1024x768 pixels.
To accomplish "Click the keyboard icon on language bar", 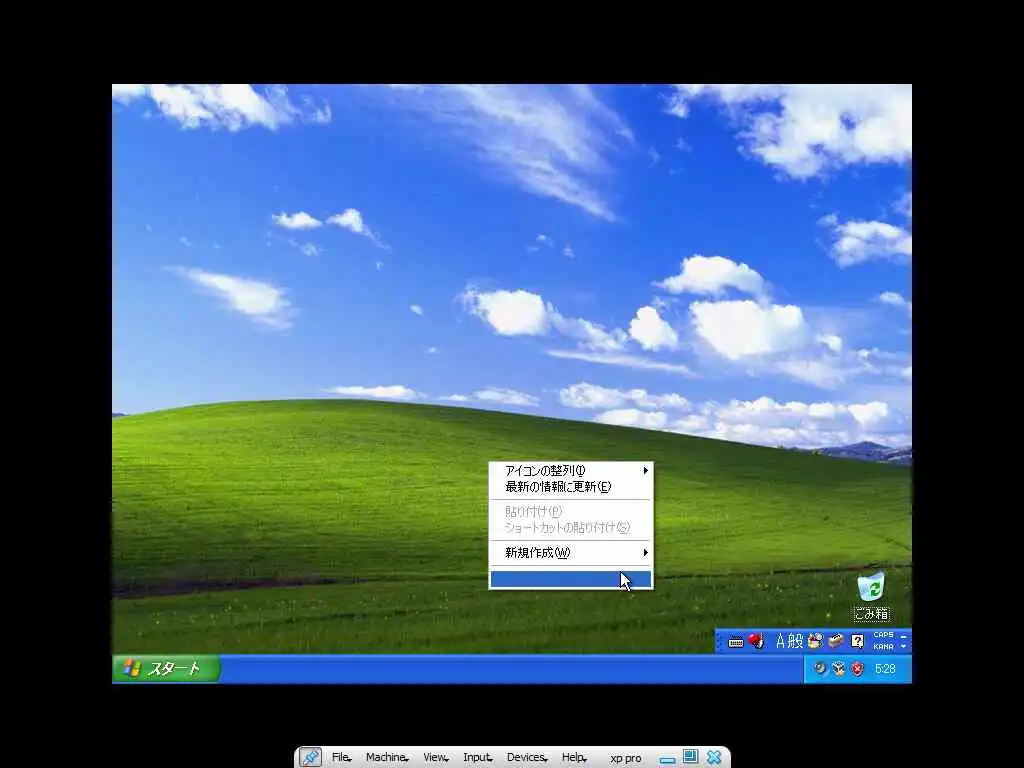I will 735,642.
